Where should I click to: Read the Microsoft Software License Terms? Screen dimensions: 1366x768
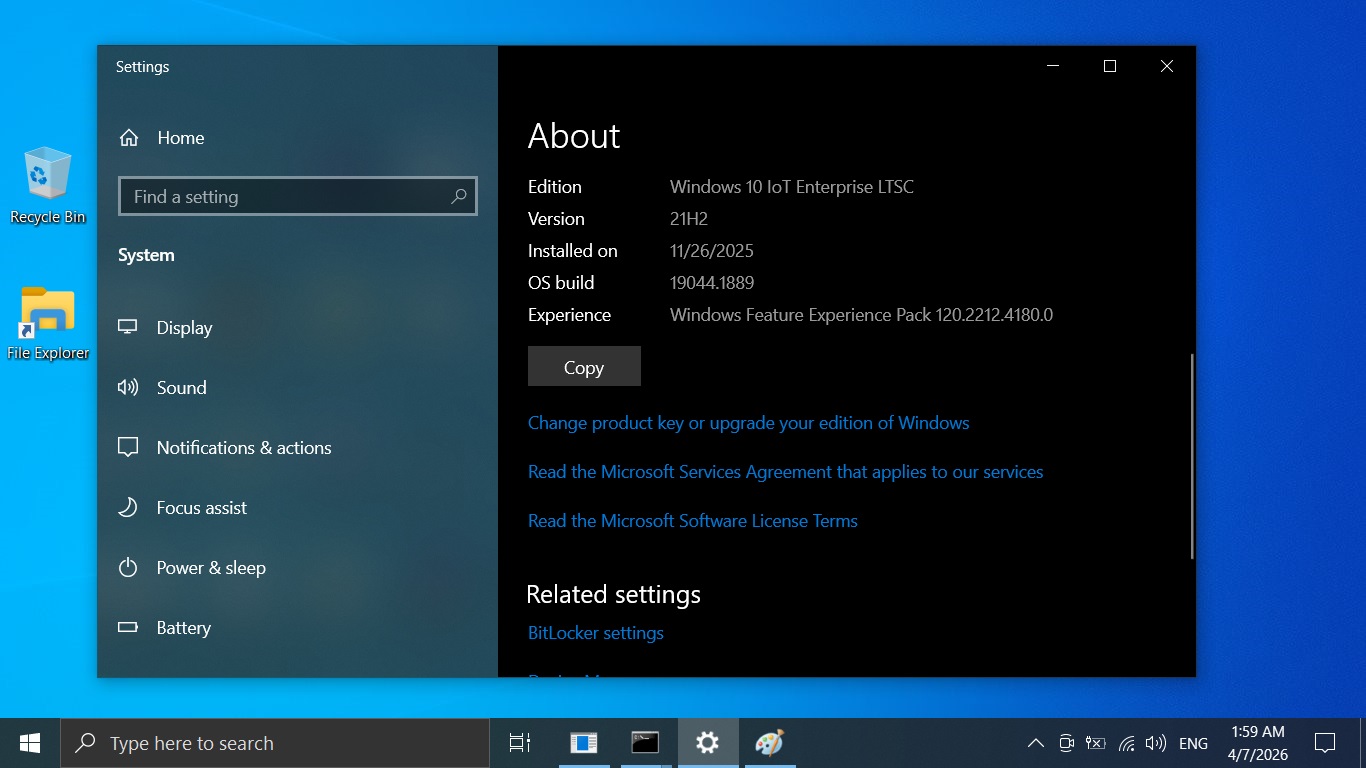pos(692,521)
